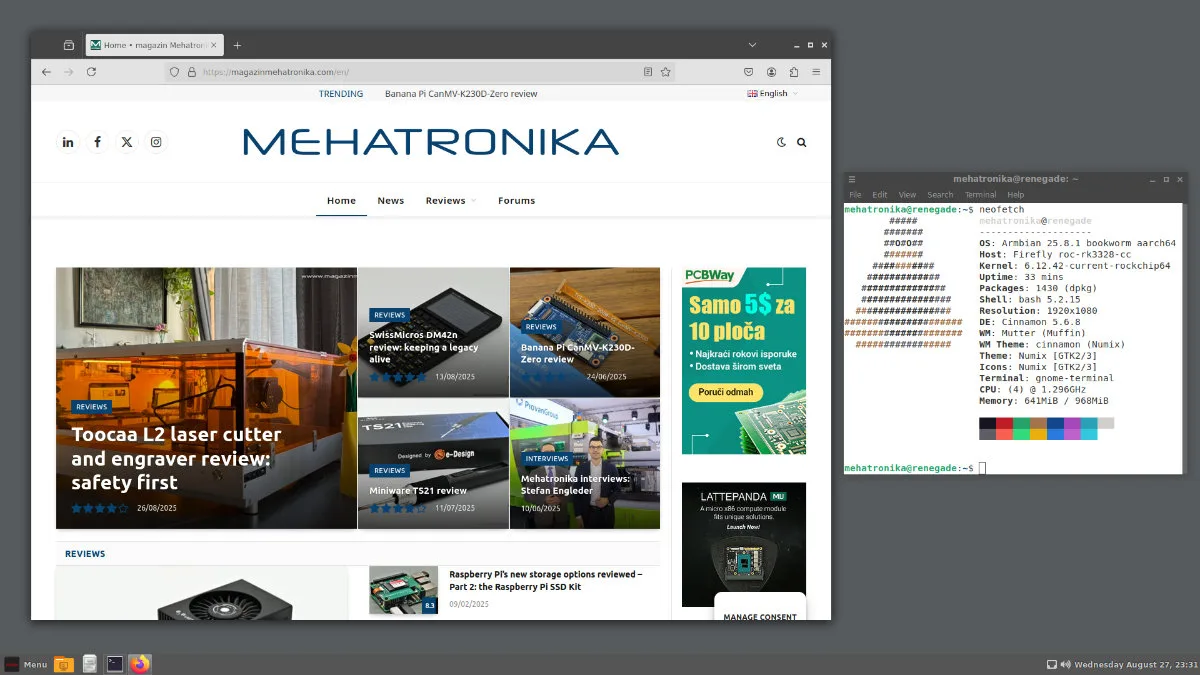Click the Manage Consent button

click(x=760, y=617)
